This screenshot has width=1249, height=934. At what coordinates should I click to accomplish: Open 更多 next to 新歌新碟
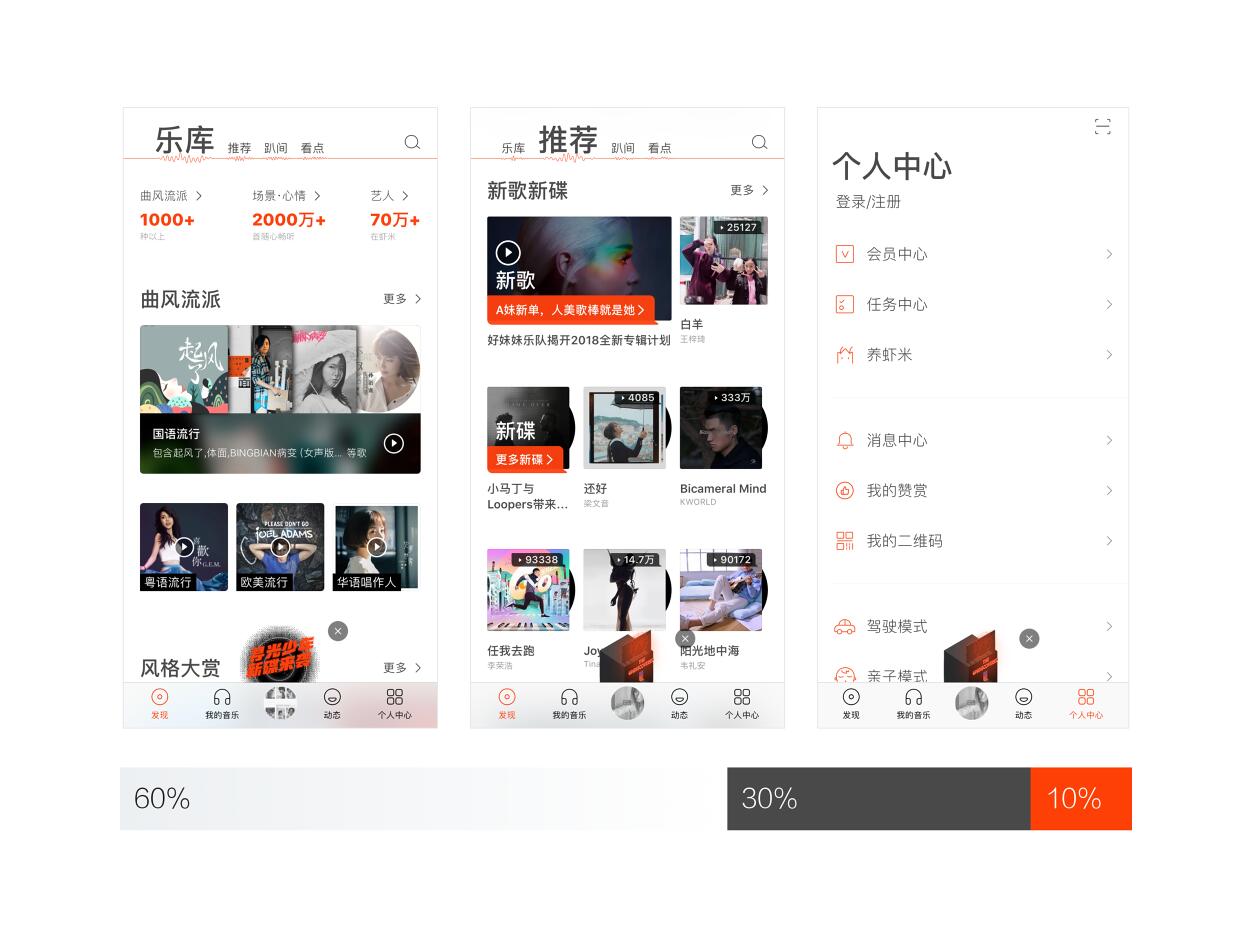coord(749,190)
